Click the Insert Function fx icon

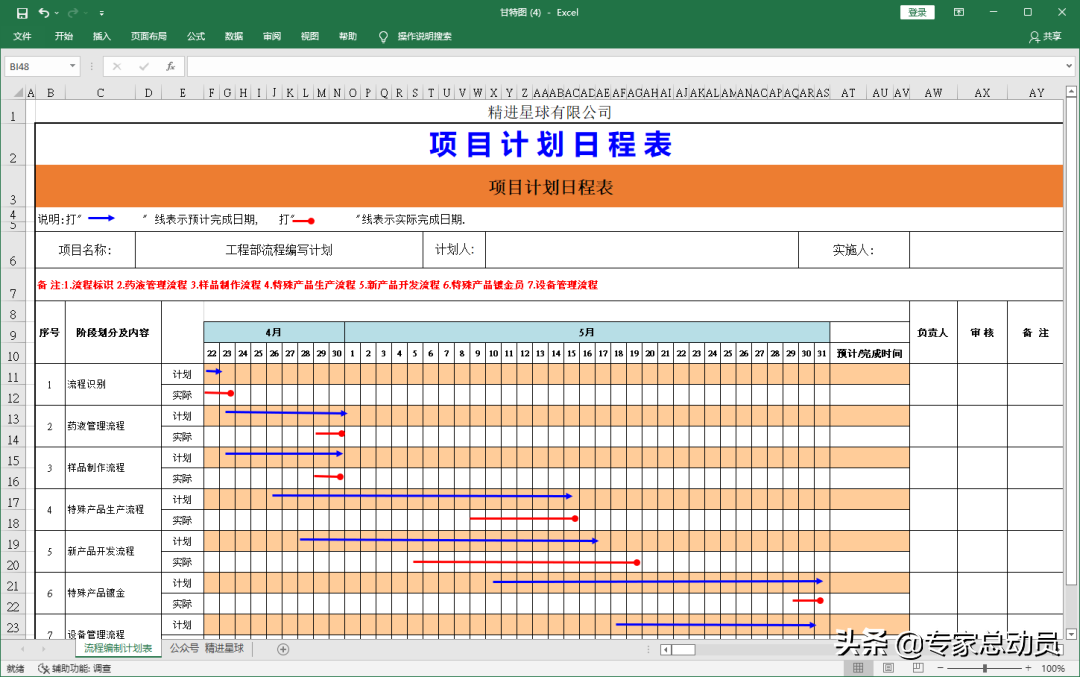pos(170,66)
